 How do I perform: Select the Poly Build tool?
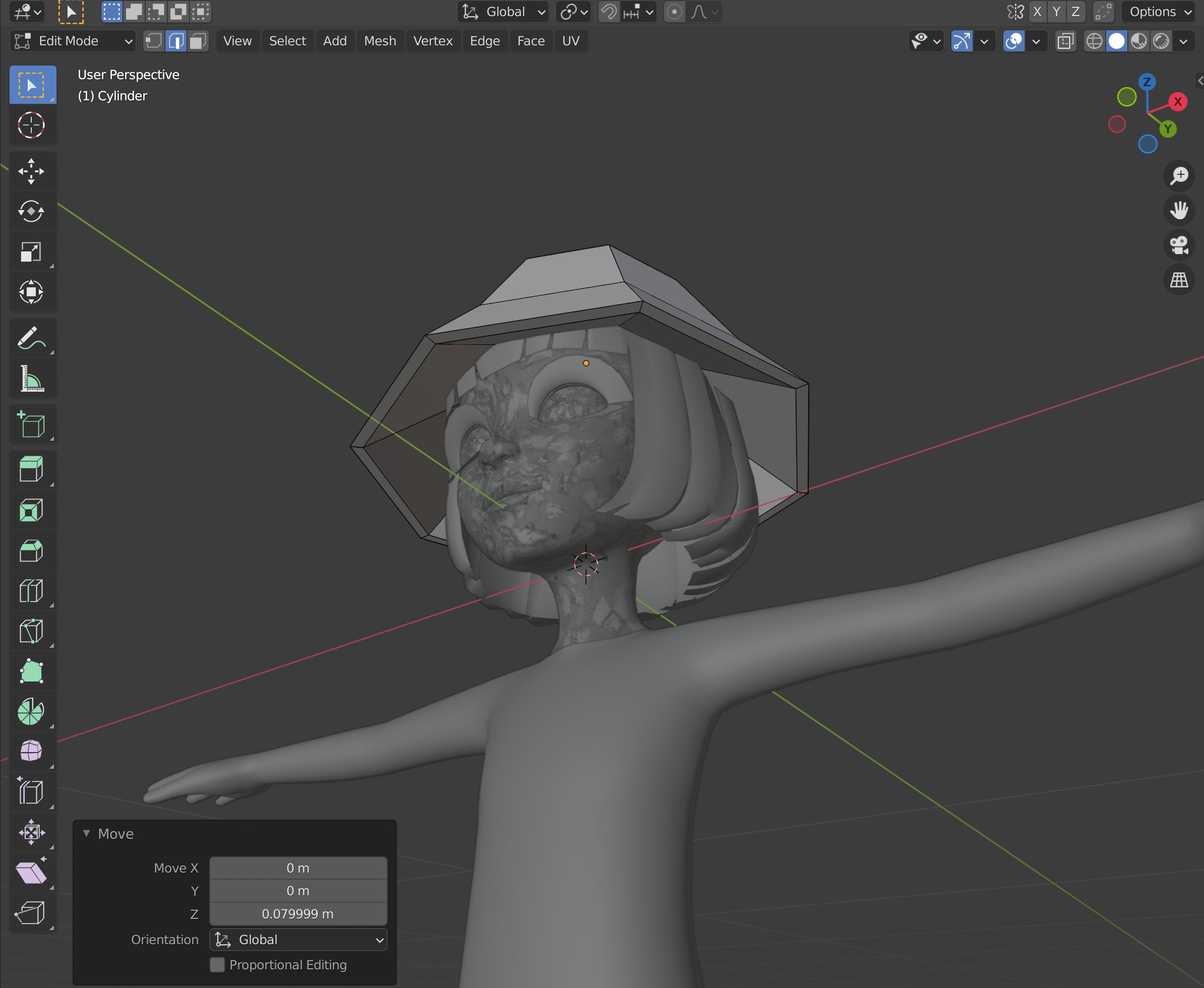coord(32,672)
